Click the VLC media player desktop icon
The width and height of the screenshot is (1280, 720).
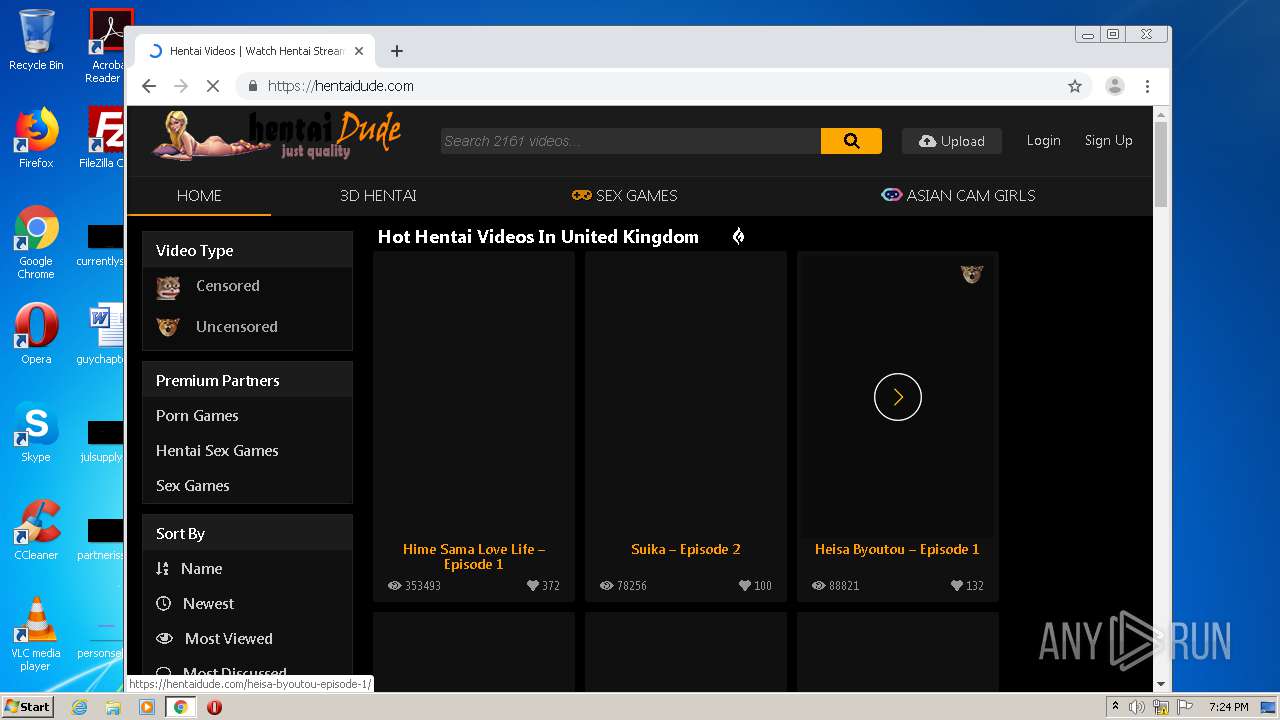pos(36,634)
